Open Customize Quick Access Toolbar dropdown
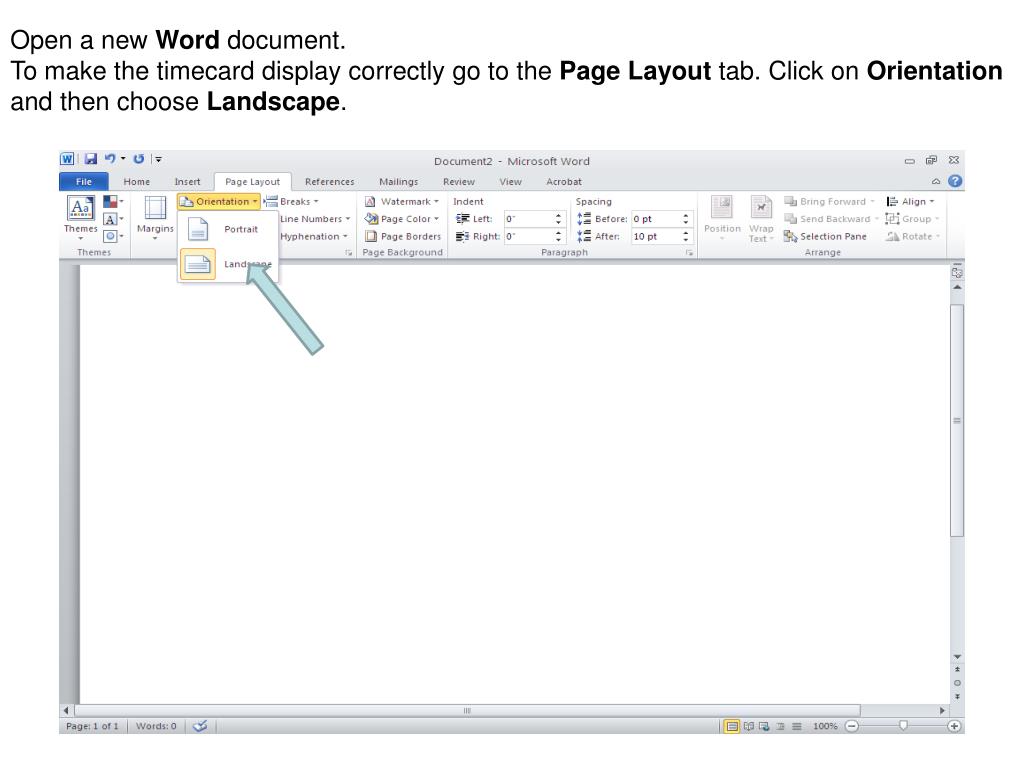The image size is (1024, 768). 157,159
